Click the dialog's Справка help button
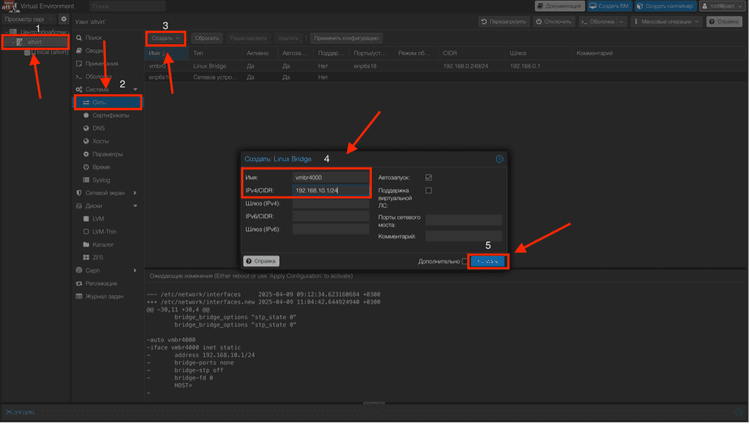Viewport: 750px width, 424px height. click(261, 261)
